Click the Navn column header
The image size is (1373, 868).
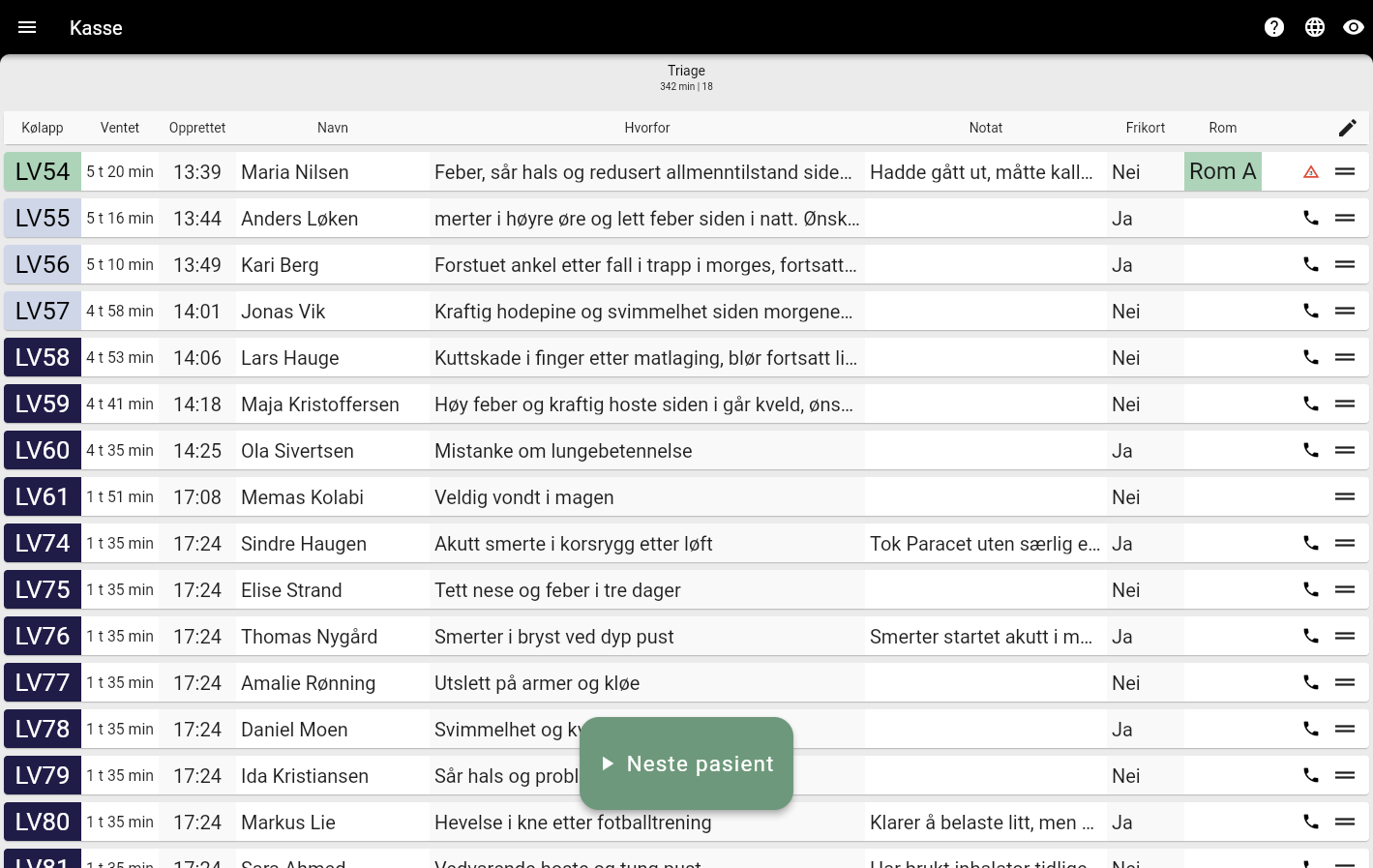333,128
